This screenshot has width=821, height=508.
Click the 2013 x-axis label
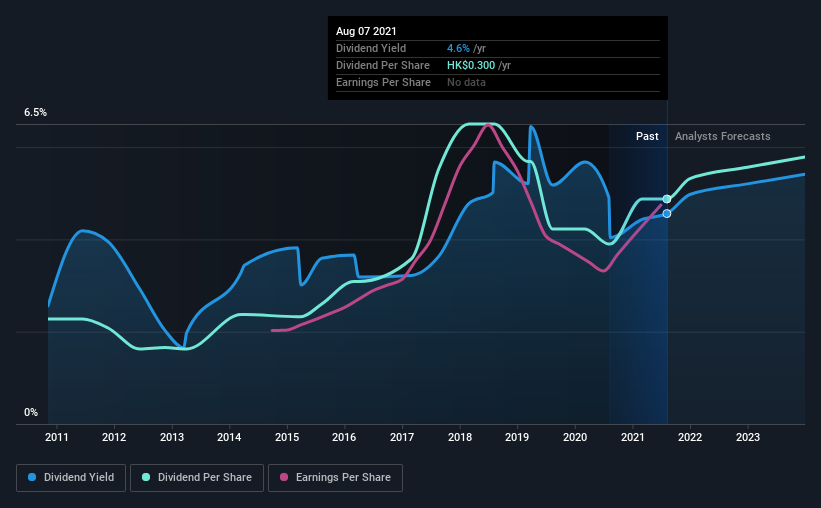coord(172,437)
